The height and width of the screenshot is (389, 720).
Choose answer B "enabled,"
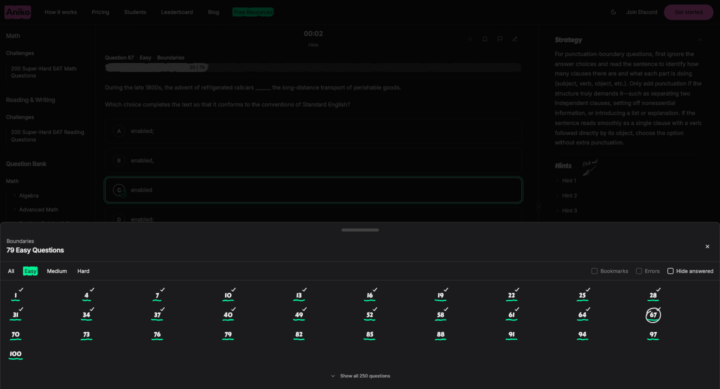(313, 161)
